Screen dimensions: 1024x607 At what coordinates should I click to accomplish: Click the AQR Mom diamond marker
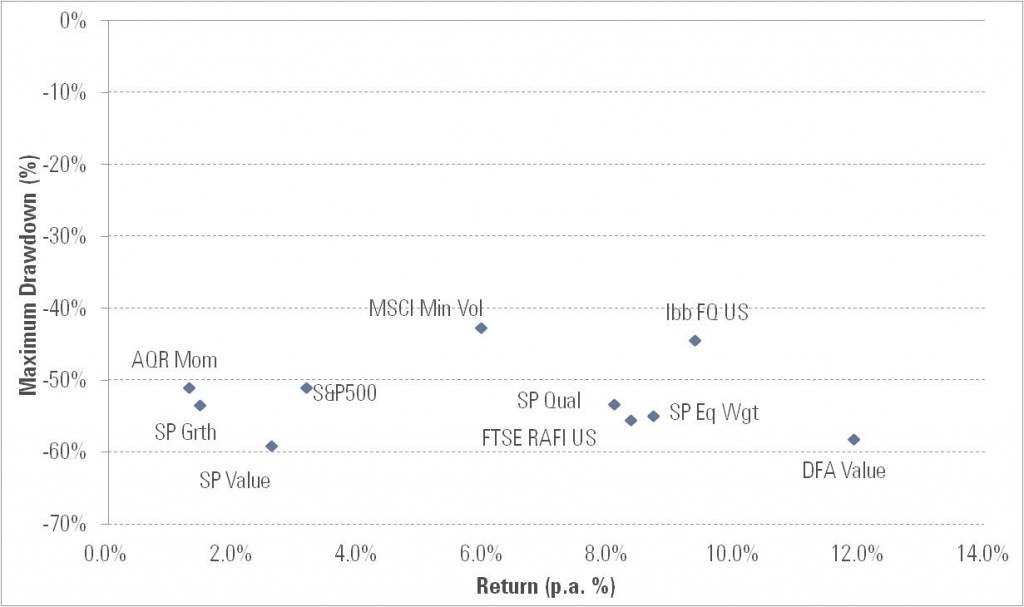(x=189, y=388)
